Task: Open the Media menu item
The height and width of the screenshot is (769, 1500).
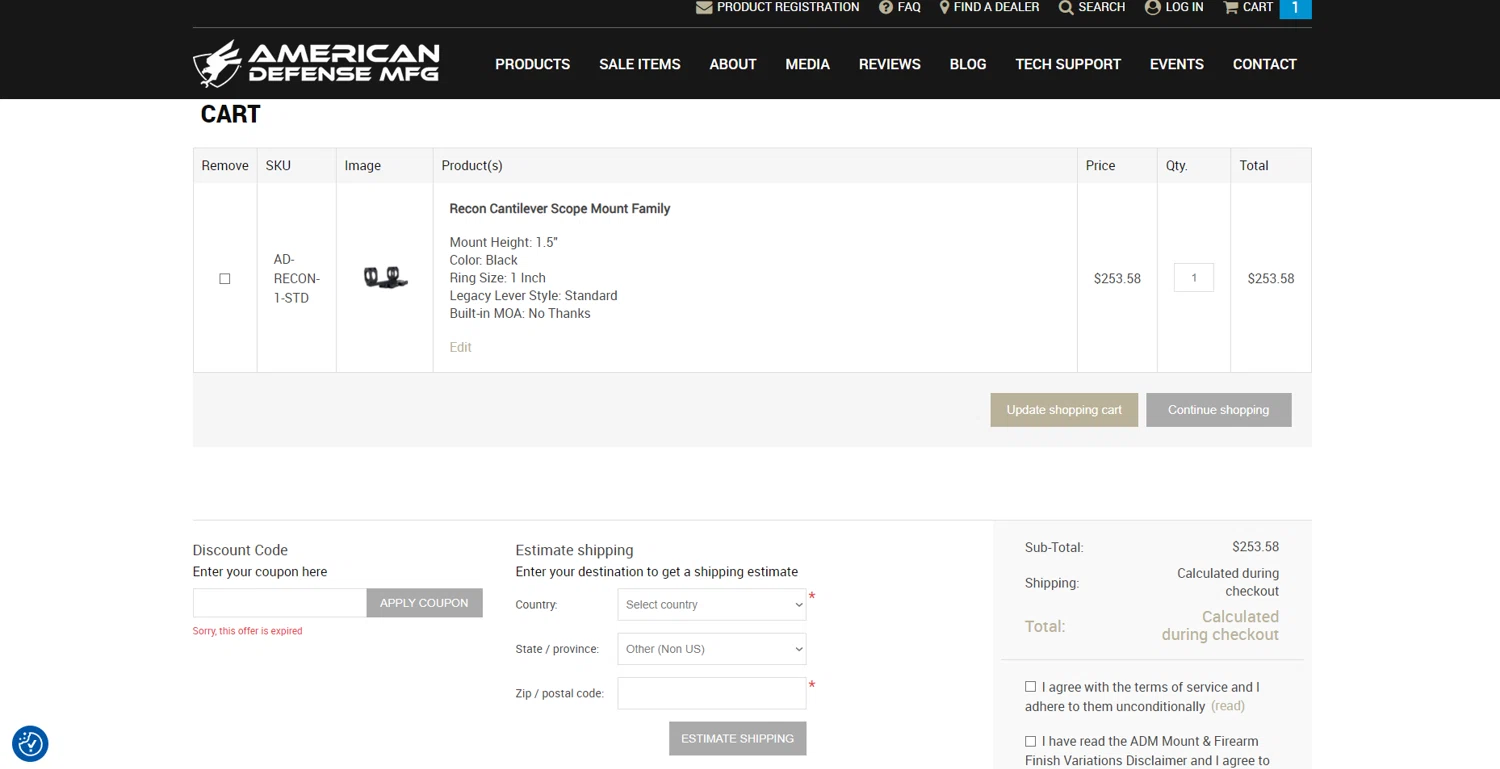Action: pyautogui.click(x=808, y=64)
